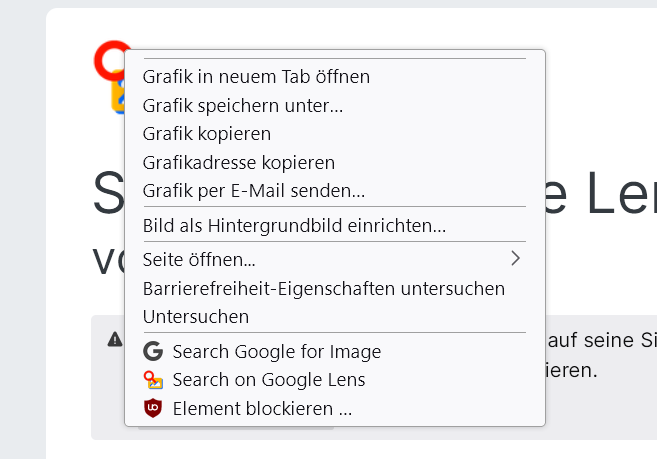This screenshot has width=657, height=459.
Task: Select Grafikadresse kopieren
Action: click(239, 162)
